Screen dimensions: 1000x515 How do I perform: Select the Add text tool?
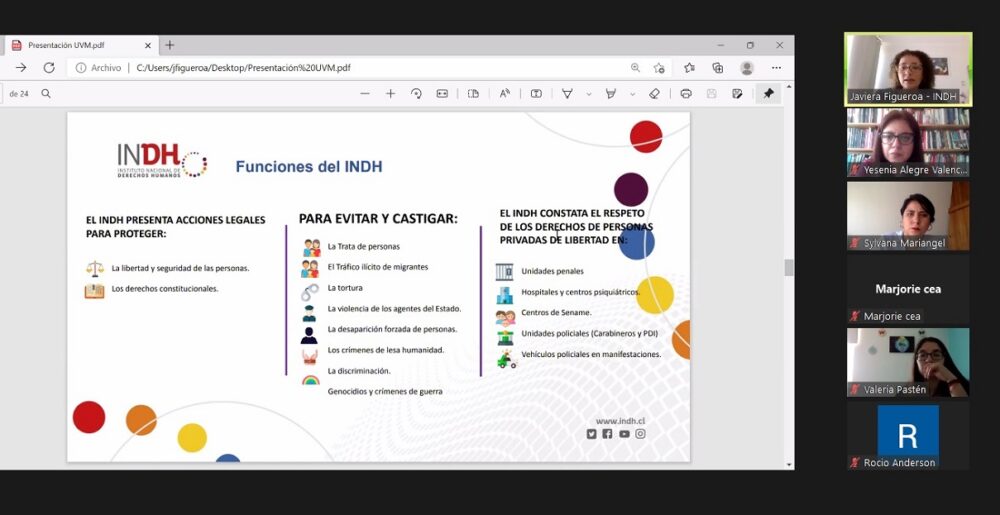(x=536, y=94)
